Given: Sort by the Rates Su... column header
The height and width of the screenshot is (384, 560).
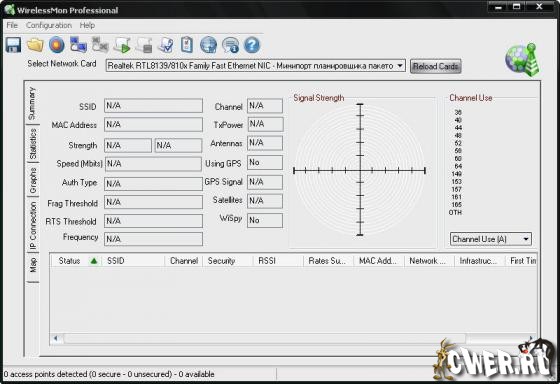Looking at the screenshot, I should point(329,261).
